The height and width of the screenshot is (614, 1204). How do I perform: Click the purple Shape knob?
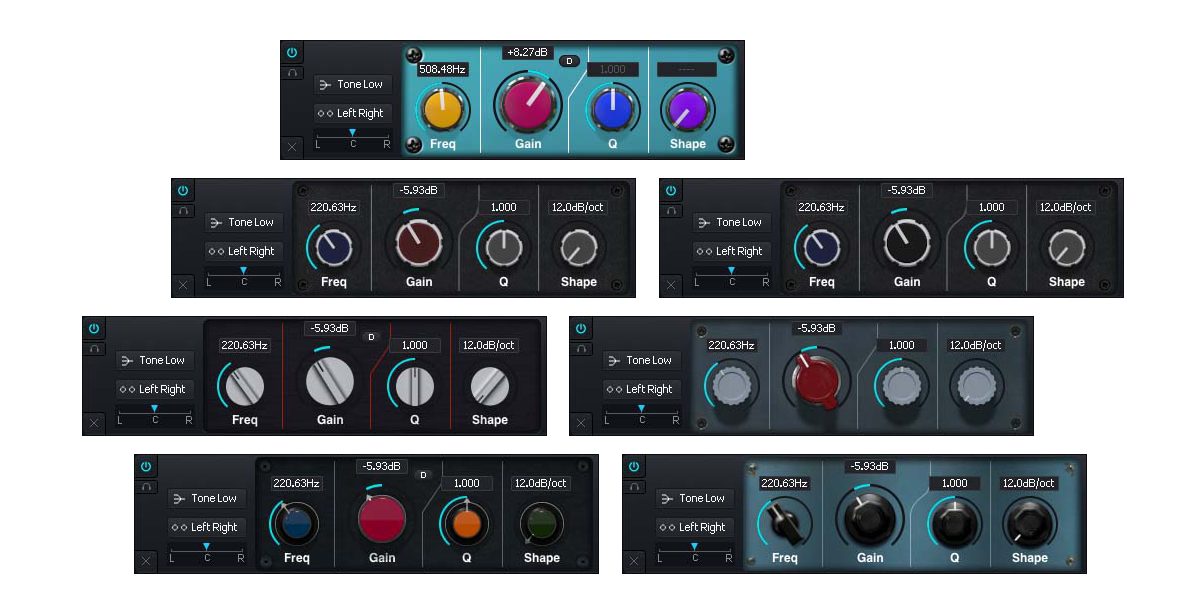tap(687, 106)
